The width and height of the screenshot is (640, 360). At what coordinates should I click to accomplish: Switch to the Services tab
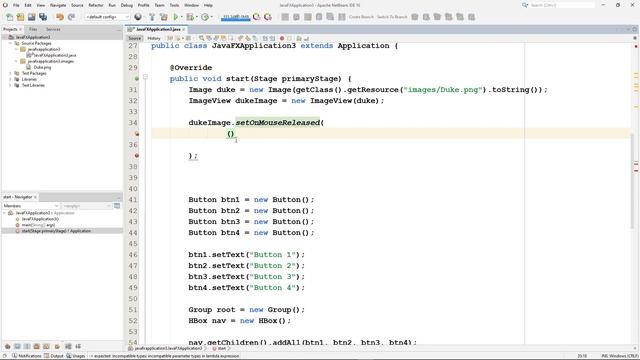tap(53, 29)
